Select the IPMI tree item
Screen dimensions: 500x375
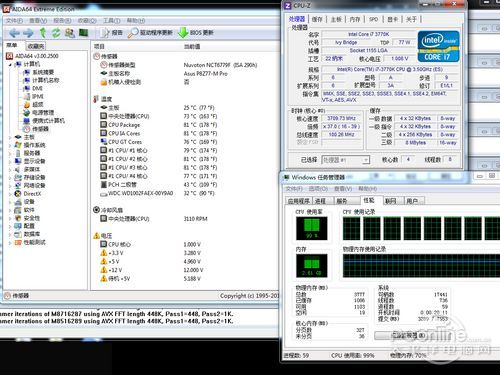point(33,96)
